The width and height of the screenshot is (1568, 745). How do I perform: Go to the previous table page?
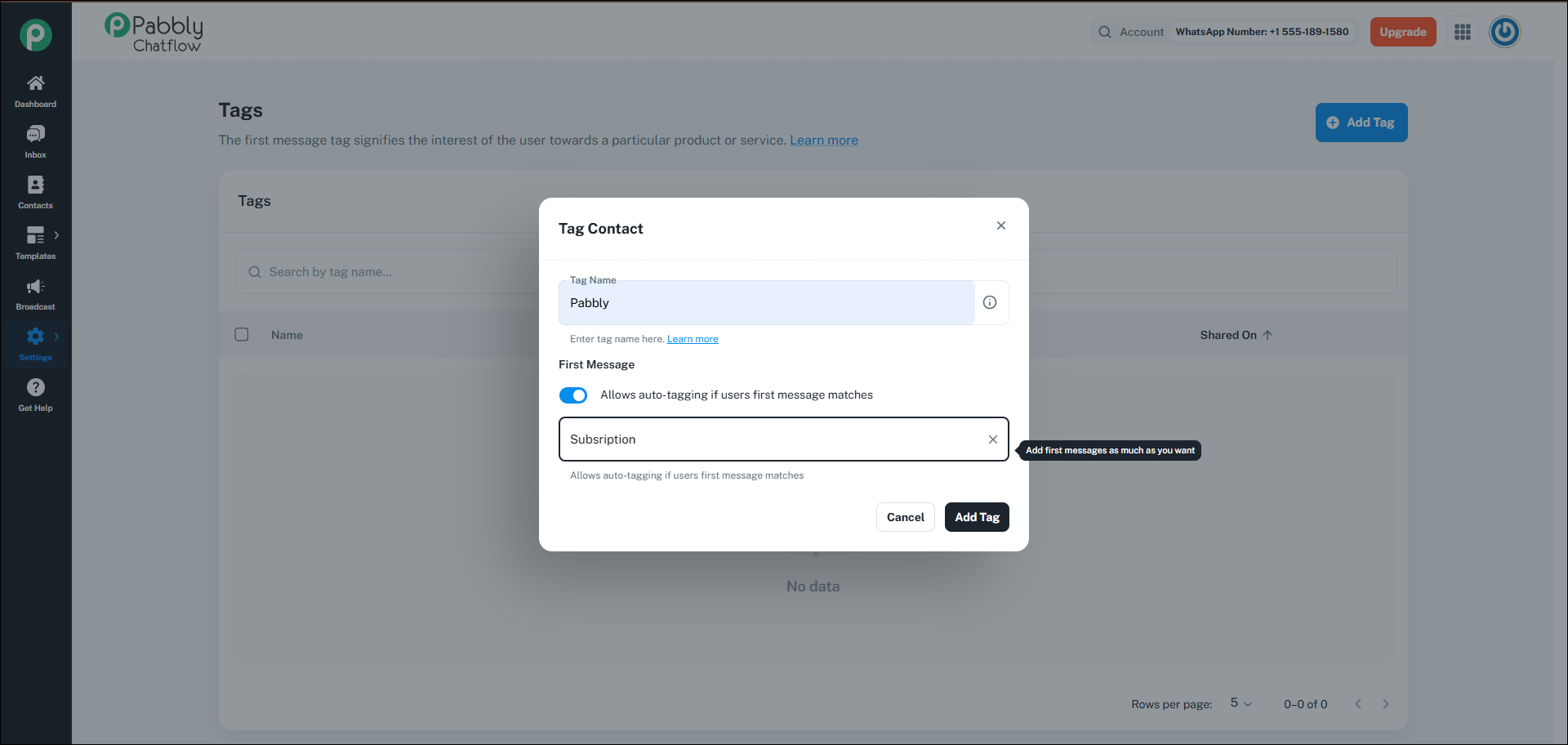point(1358,704)
